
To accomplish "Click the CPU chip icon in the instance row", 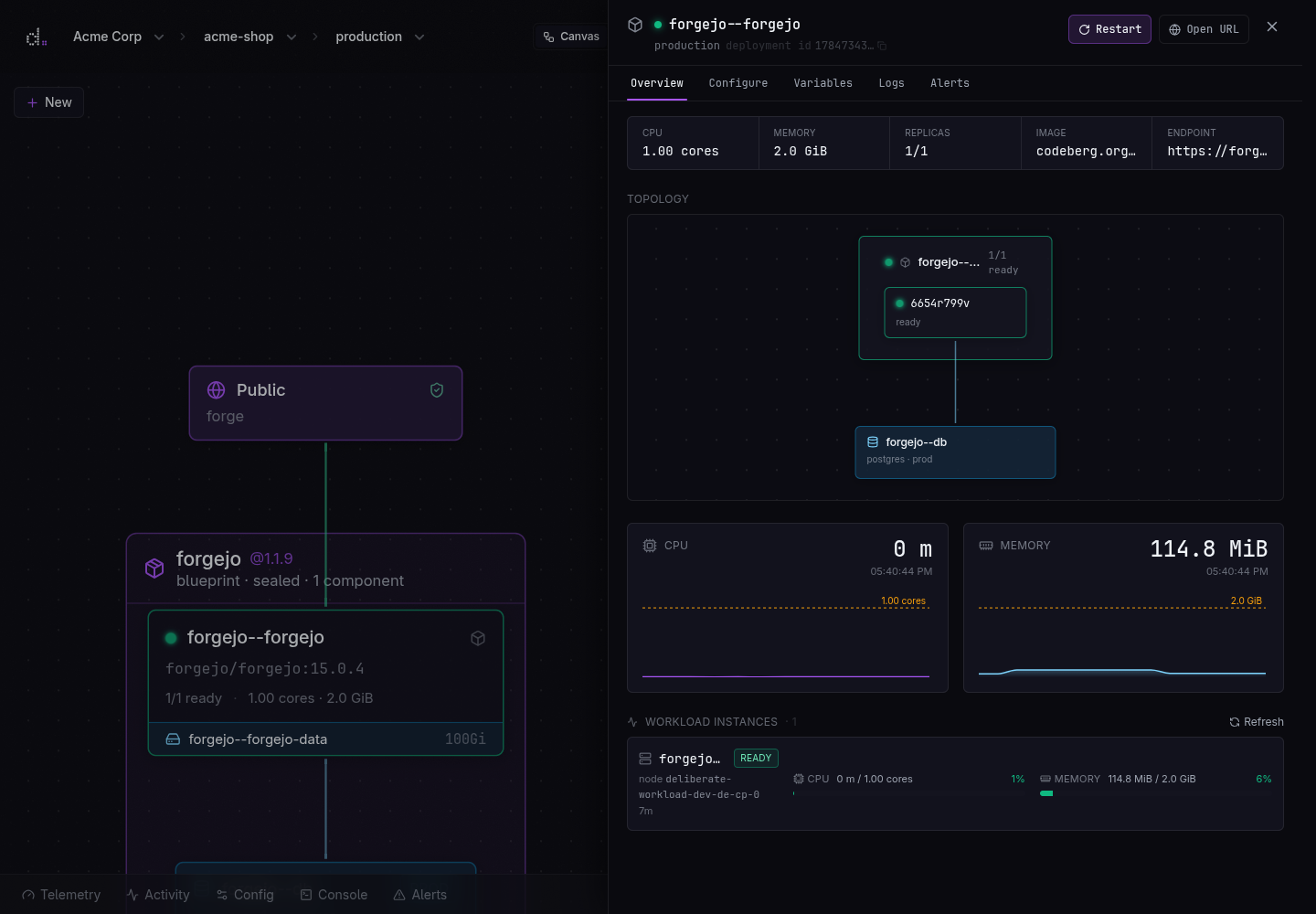I will (x=799, y=779).
